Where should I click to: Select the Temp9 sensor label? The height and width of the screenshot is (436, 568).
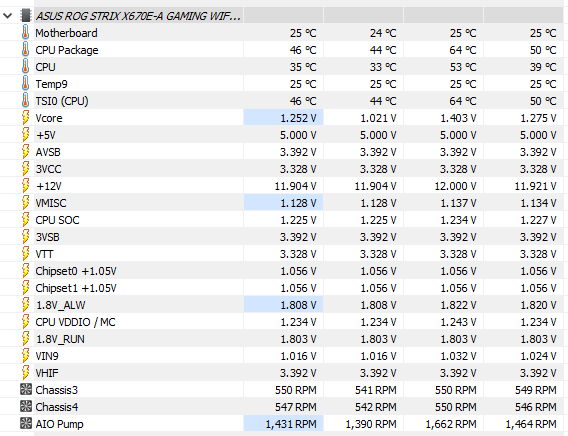(51, 84)
